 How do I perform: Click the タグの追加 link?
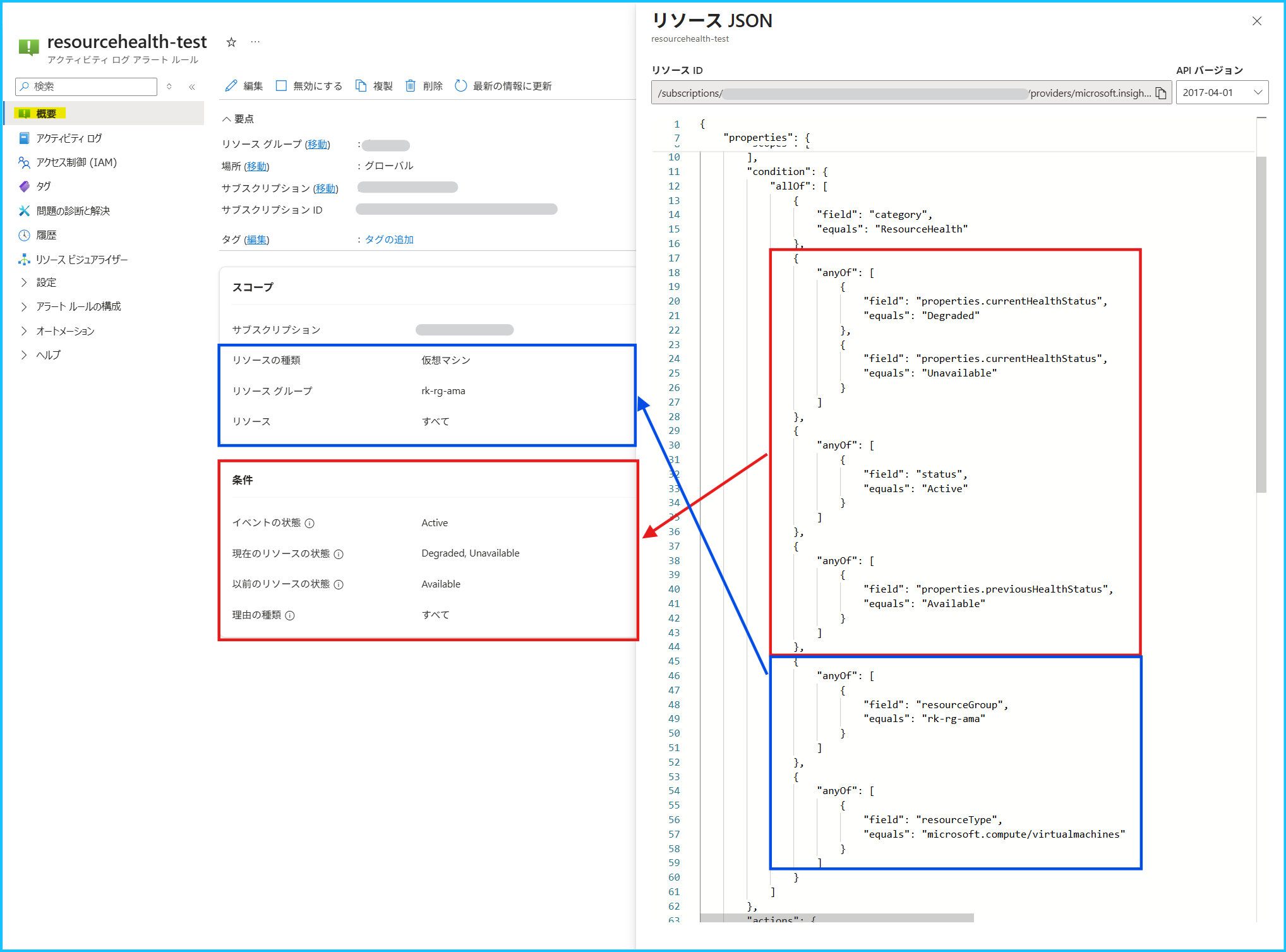(x=389, y=239)
